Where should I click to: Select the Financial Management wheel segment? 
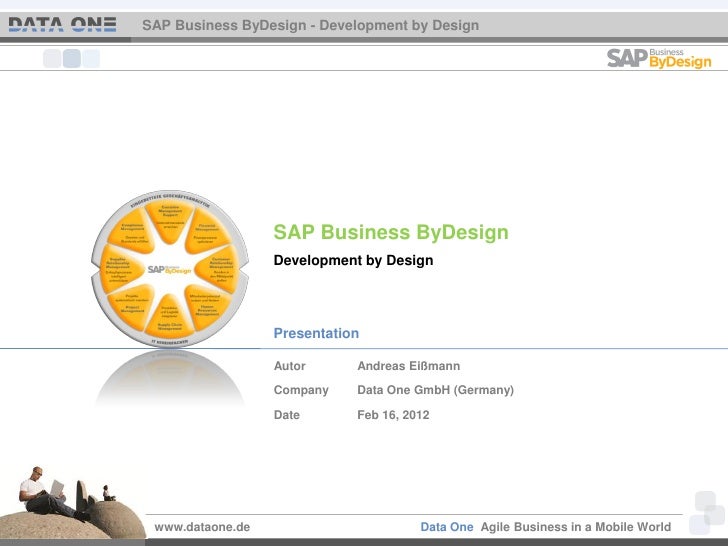[206, 229]
